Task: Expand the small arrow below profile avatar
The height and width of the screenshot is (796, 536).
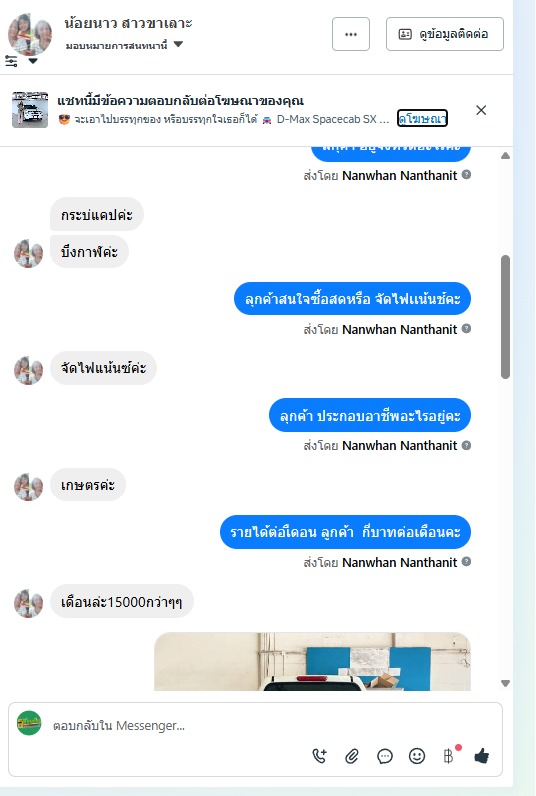Action: 33,61
